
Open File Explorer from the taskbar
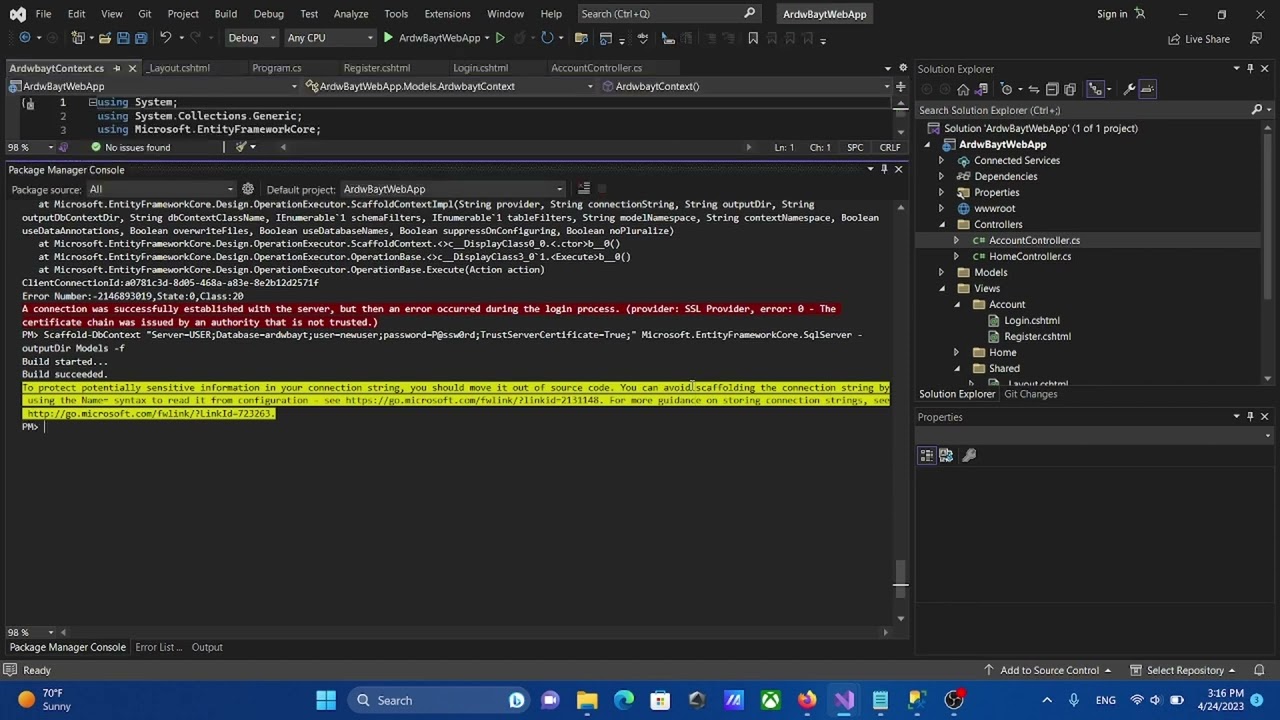coord(587,700)
